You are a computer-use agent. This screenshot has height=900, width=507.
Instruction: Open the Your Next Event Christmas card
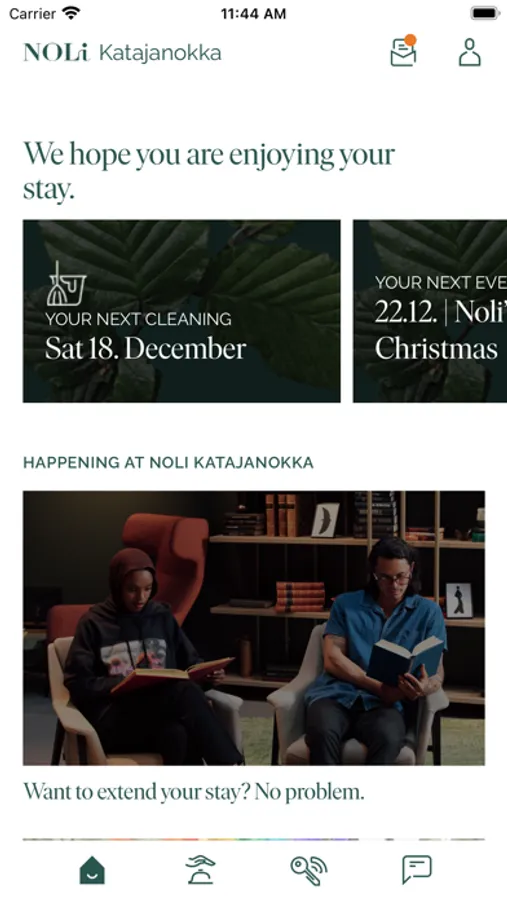[430, 311]
